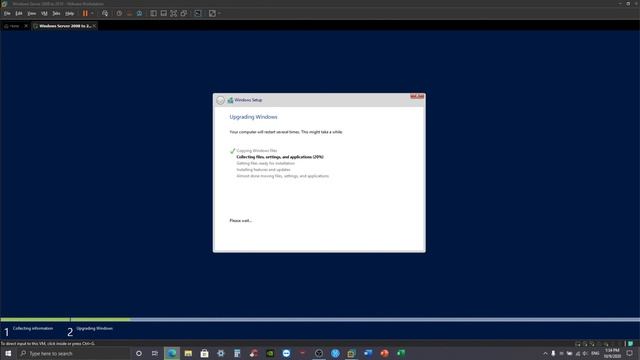This screenshot has height=360, width=640.
Task: Open the clock and date flyout
Action: coord(611,353)
